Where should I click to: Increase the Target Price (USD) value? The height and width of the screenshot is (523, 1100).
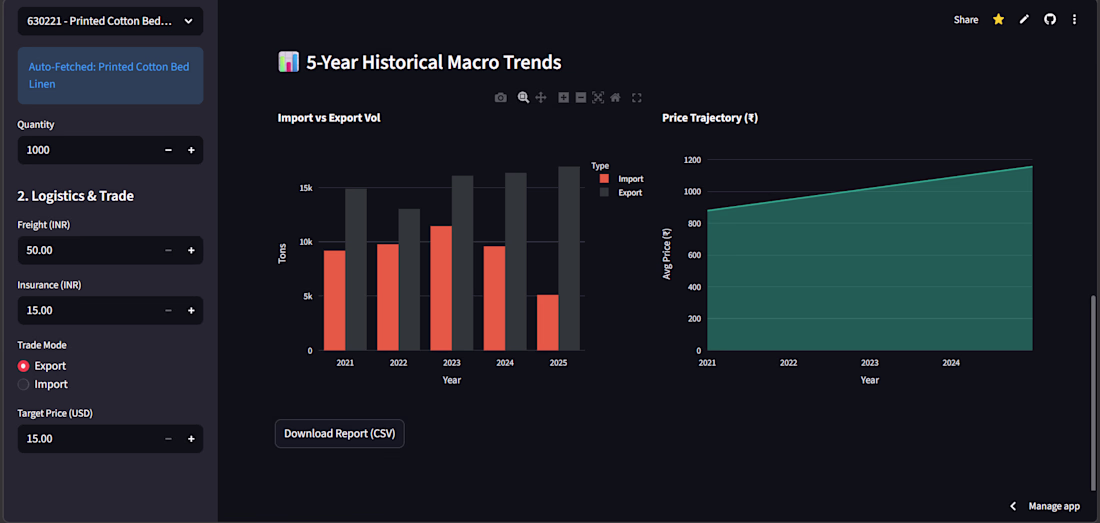click(x=191, y=439)
